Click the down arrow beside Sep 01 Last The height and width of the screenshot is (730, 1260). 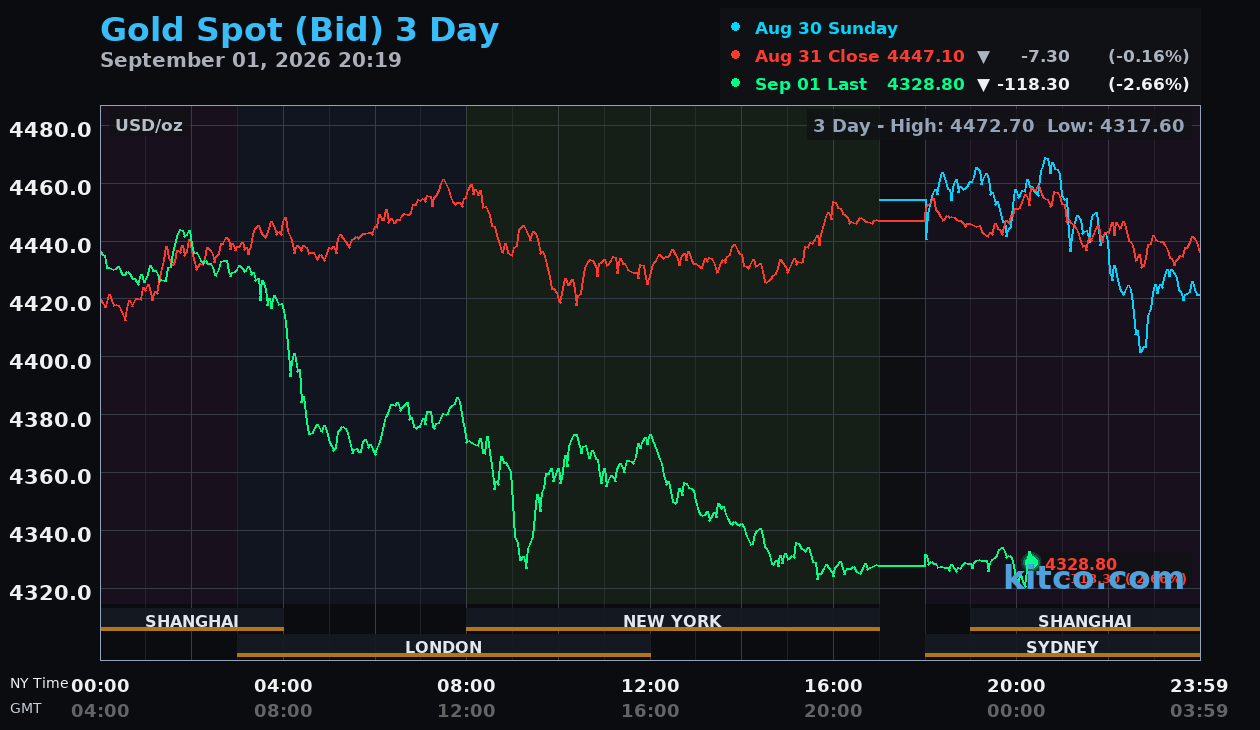pos(983,85)
